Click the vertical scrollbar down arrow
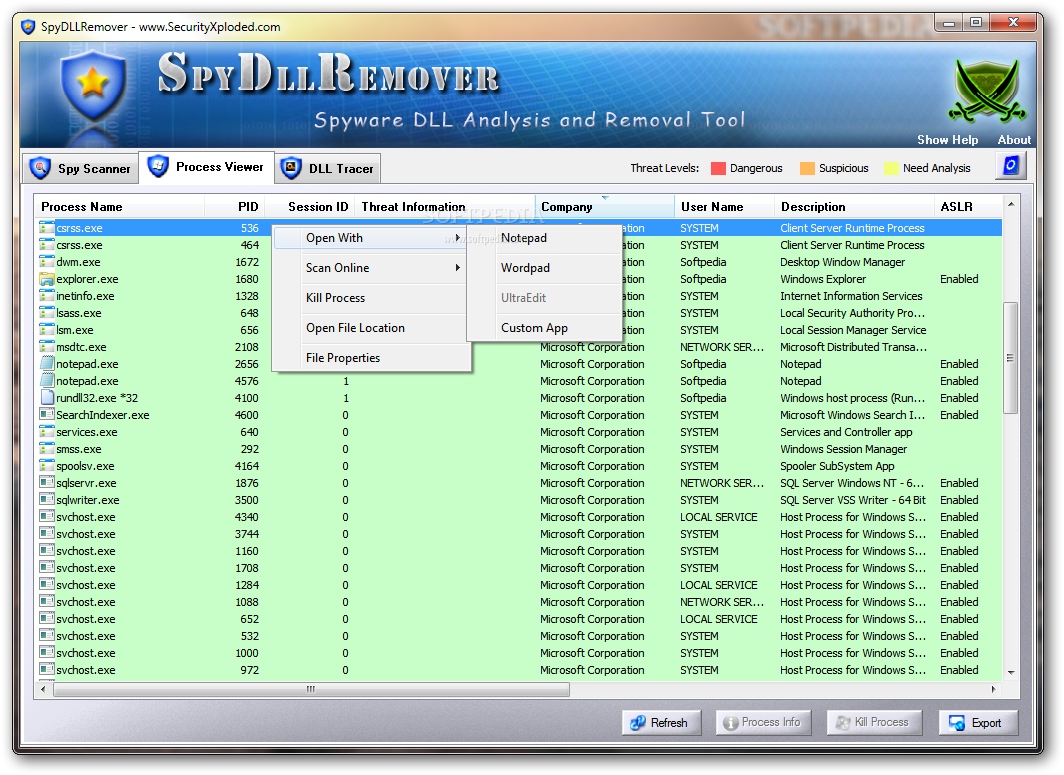 click(x=1010, y=673)
